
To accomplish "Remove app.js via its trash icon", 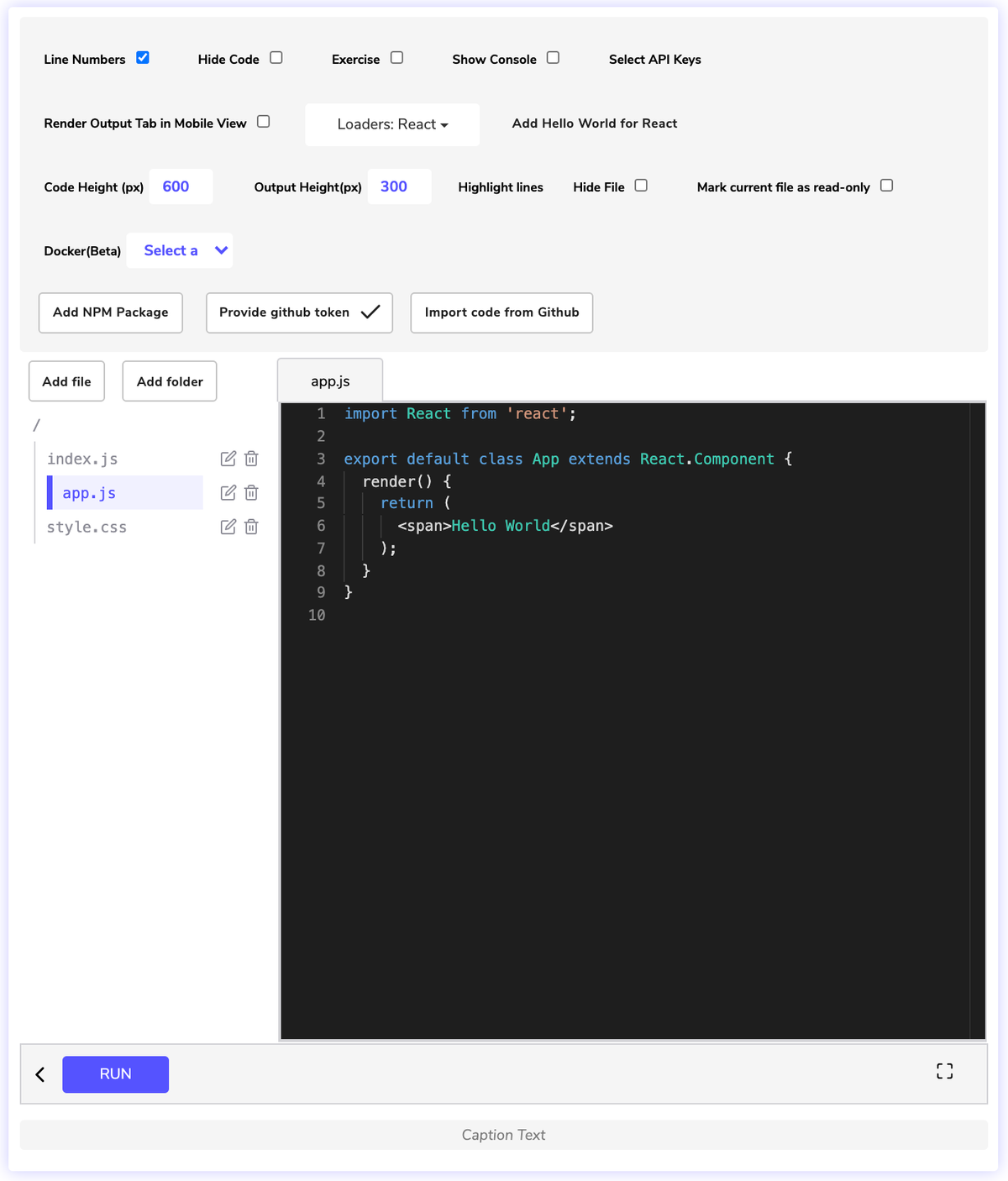I will [250, 492].
